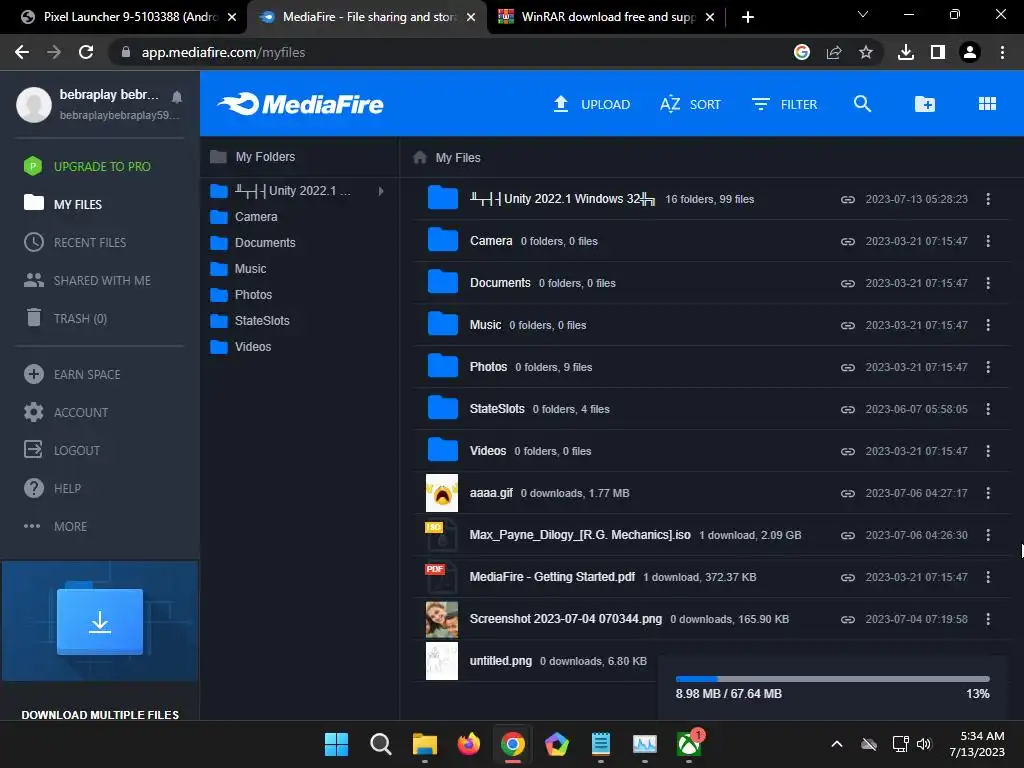The image size is (1024, 768).
Task: Copy share link for Photos folder row
Action: pos(848,367)
